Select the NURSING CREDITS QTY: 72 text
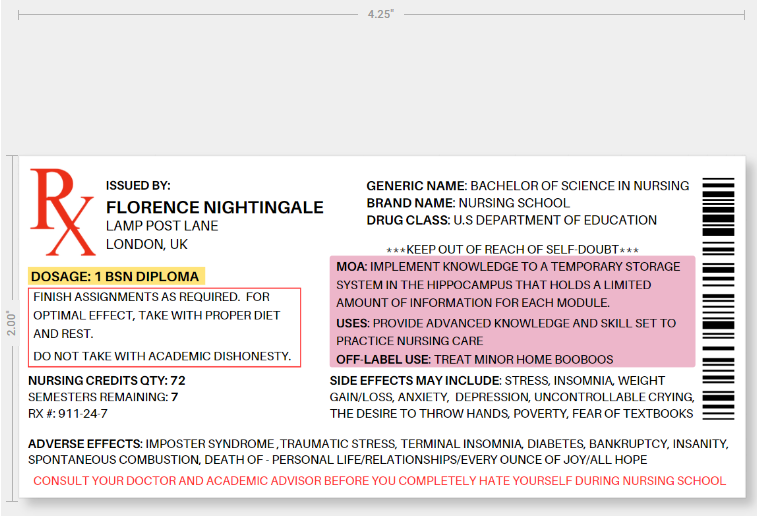Screen dimensions: 757x516 point(106,381)
